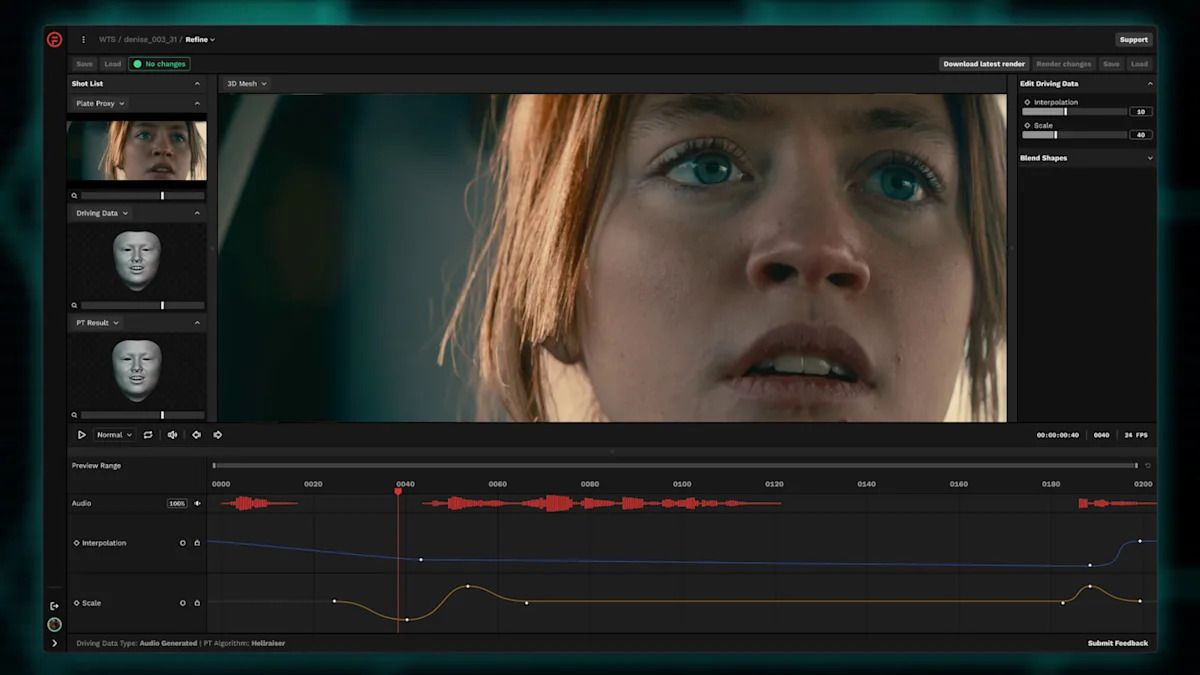The height and width of the screenshot is (675, 1200).
Task: Click the next keyframe diamond icon
Action: pyautogui.click(x=217, y=434)
